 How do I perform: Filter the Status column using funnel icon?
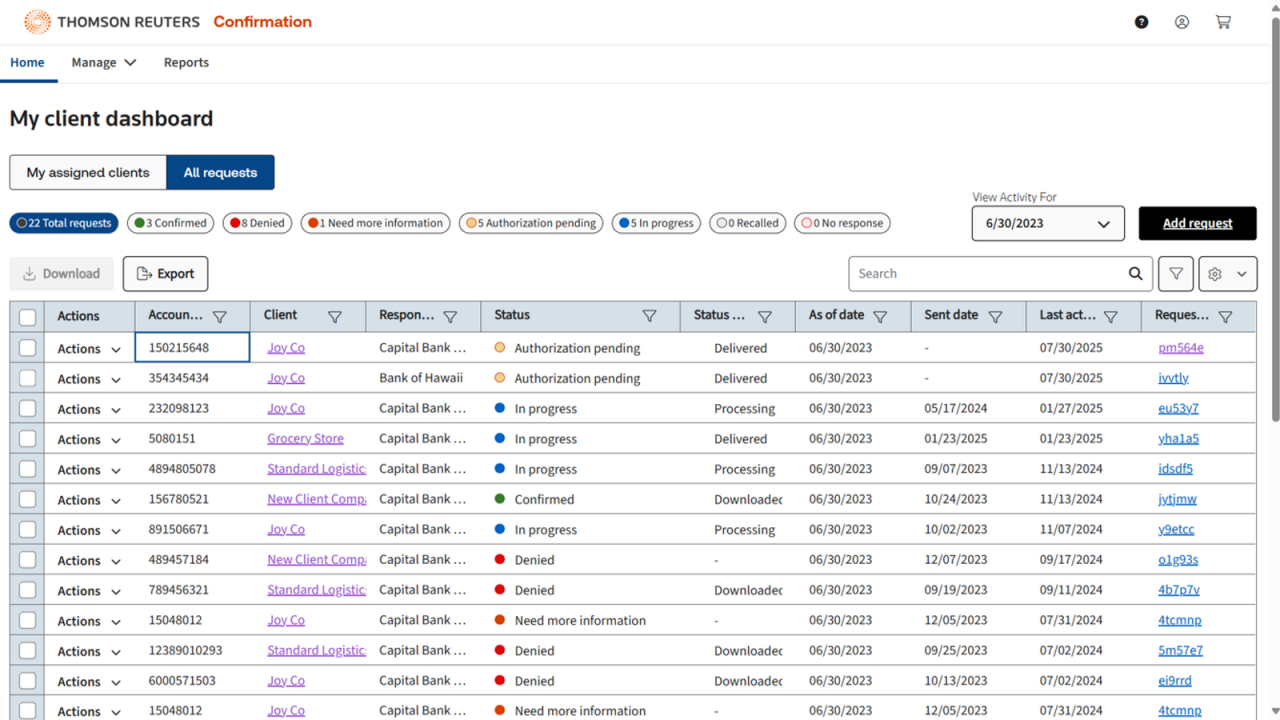click(x=649, y=316)
